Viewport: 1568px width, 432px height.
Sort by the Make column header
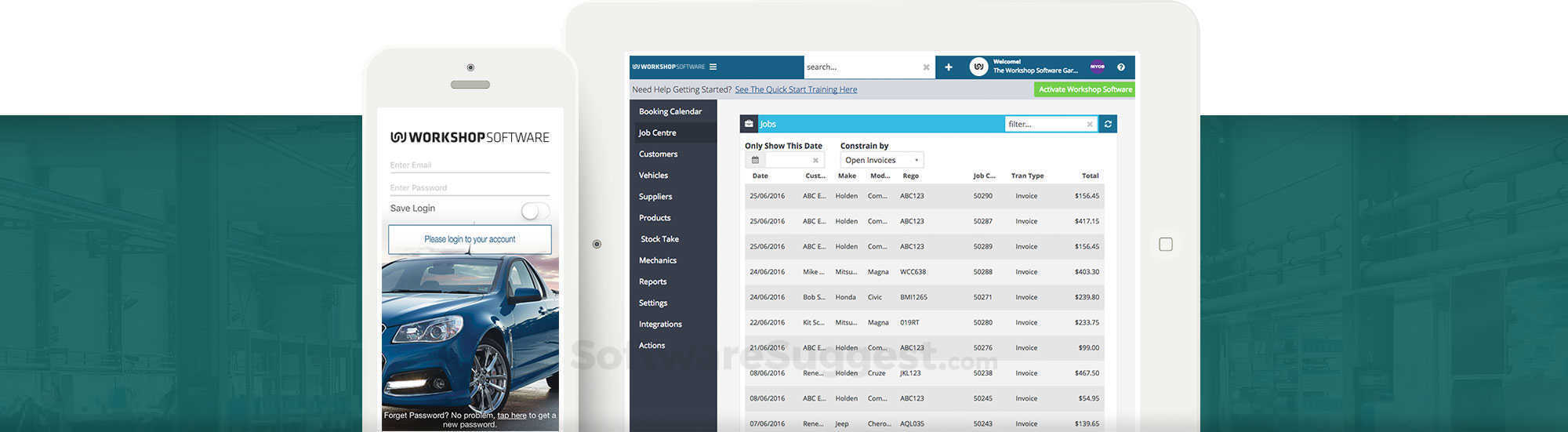[x=847, y=176]
